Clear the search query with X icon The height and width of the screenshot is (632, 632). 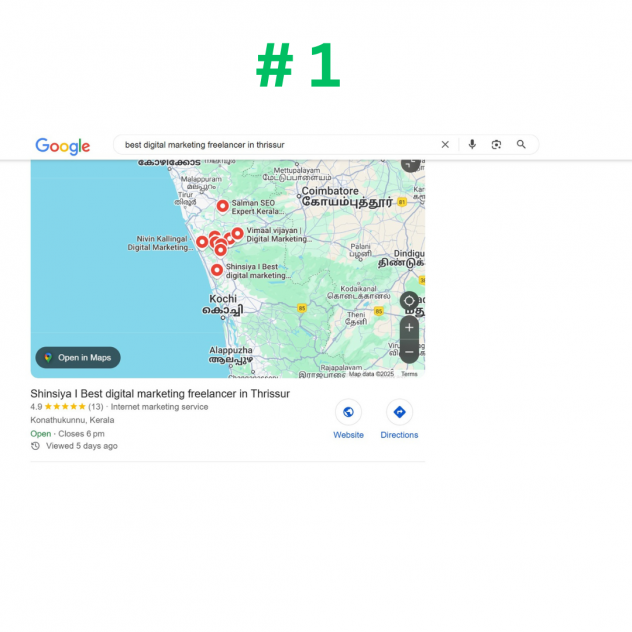[445, 145]
